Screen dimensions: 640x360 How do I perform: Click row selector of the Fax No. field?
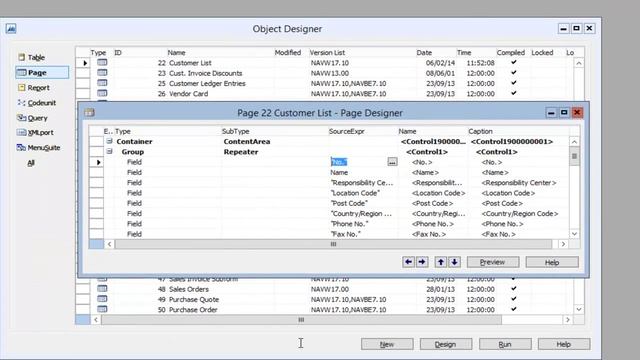96,234
